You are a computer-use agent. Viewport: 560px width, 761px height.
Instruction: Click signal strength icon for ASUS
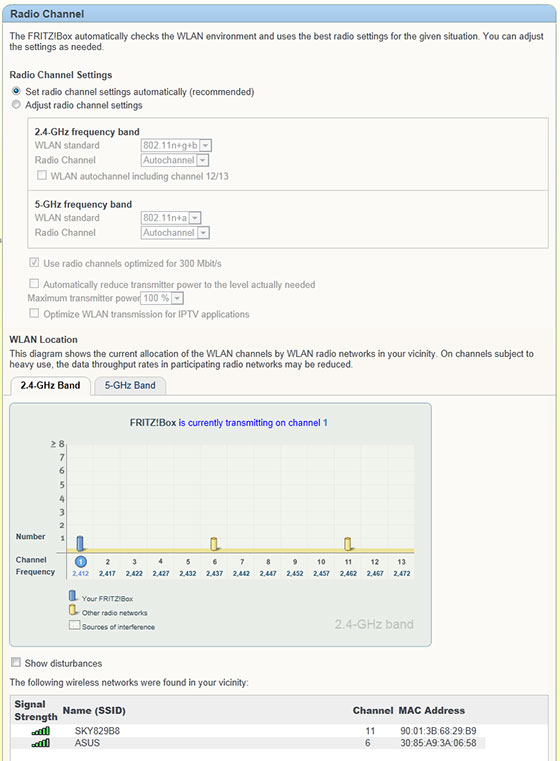pos(41,743)
